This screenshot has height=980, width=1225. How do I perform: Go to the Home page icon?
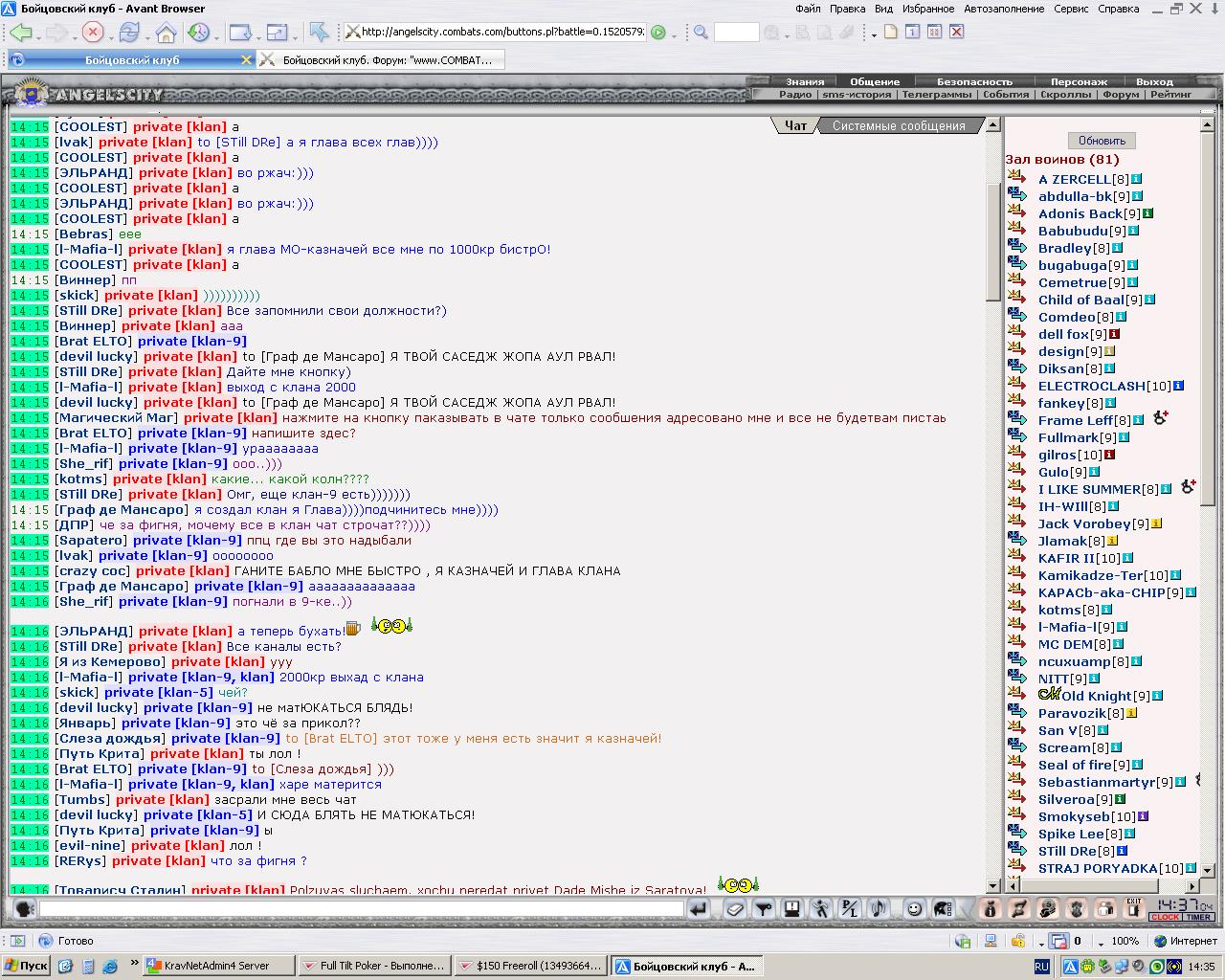[x=166, y=33]
